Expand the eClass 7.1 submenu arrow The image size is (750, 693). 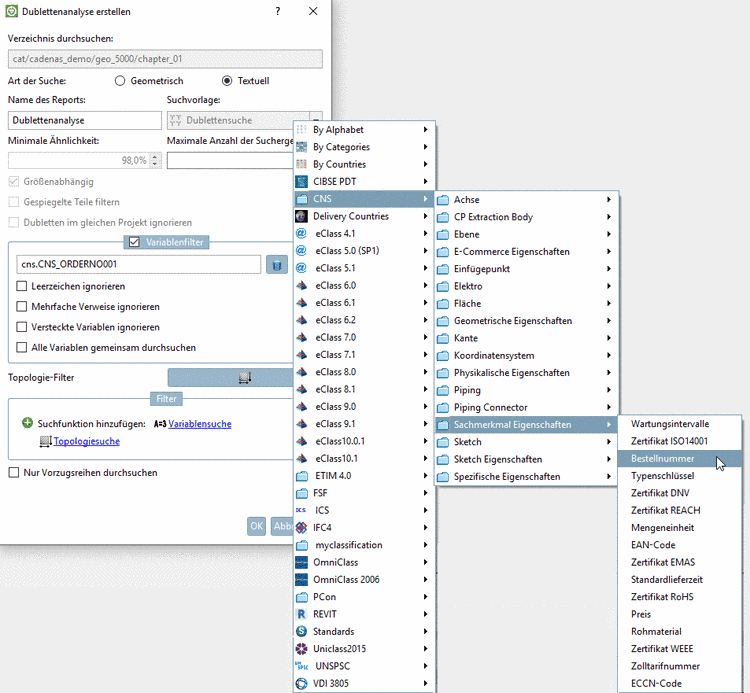425,354
